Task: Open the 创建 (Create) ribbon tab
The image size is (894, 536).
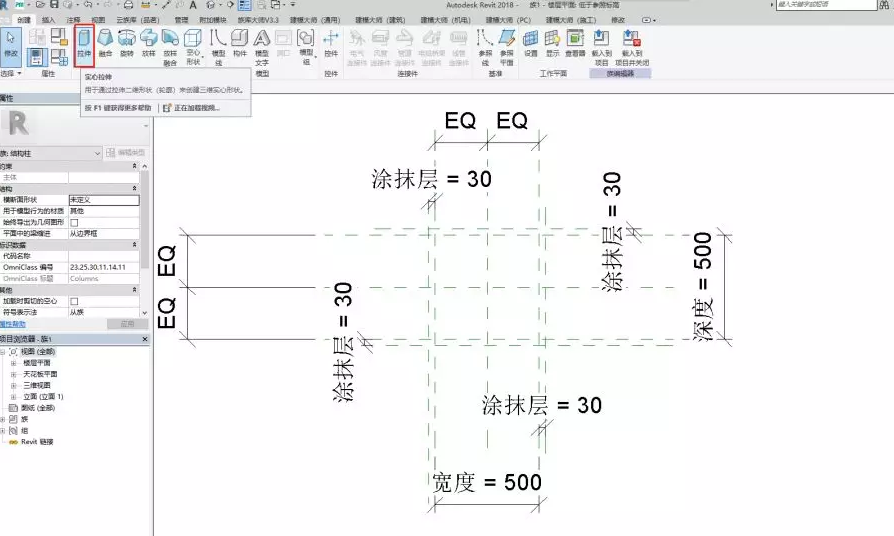Action: click(23, 20)
